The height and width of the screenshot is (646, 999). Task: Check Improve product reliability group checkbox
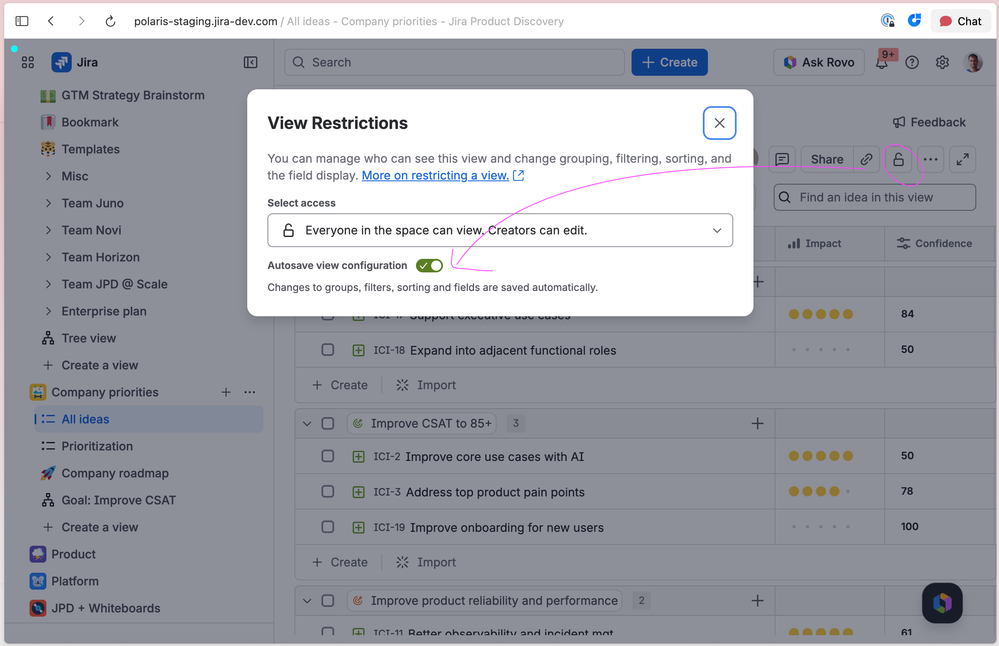327,601
